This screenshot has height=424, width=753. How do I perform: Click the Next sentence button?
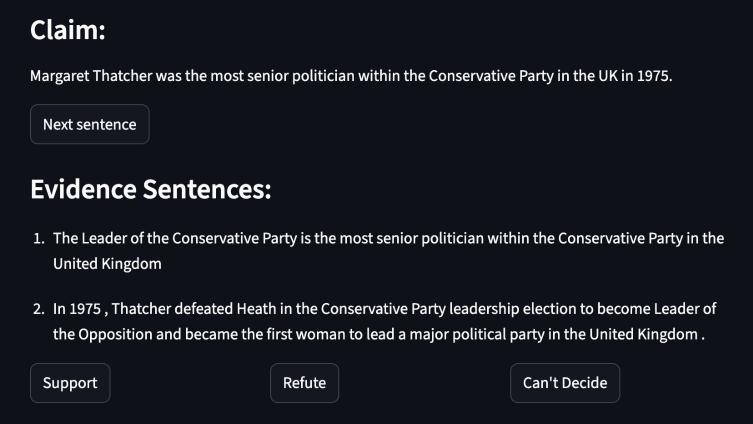tap(90, 125)
